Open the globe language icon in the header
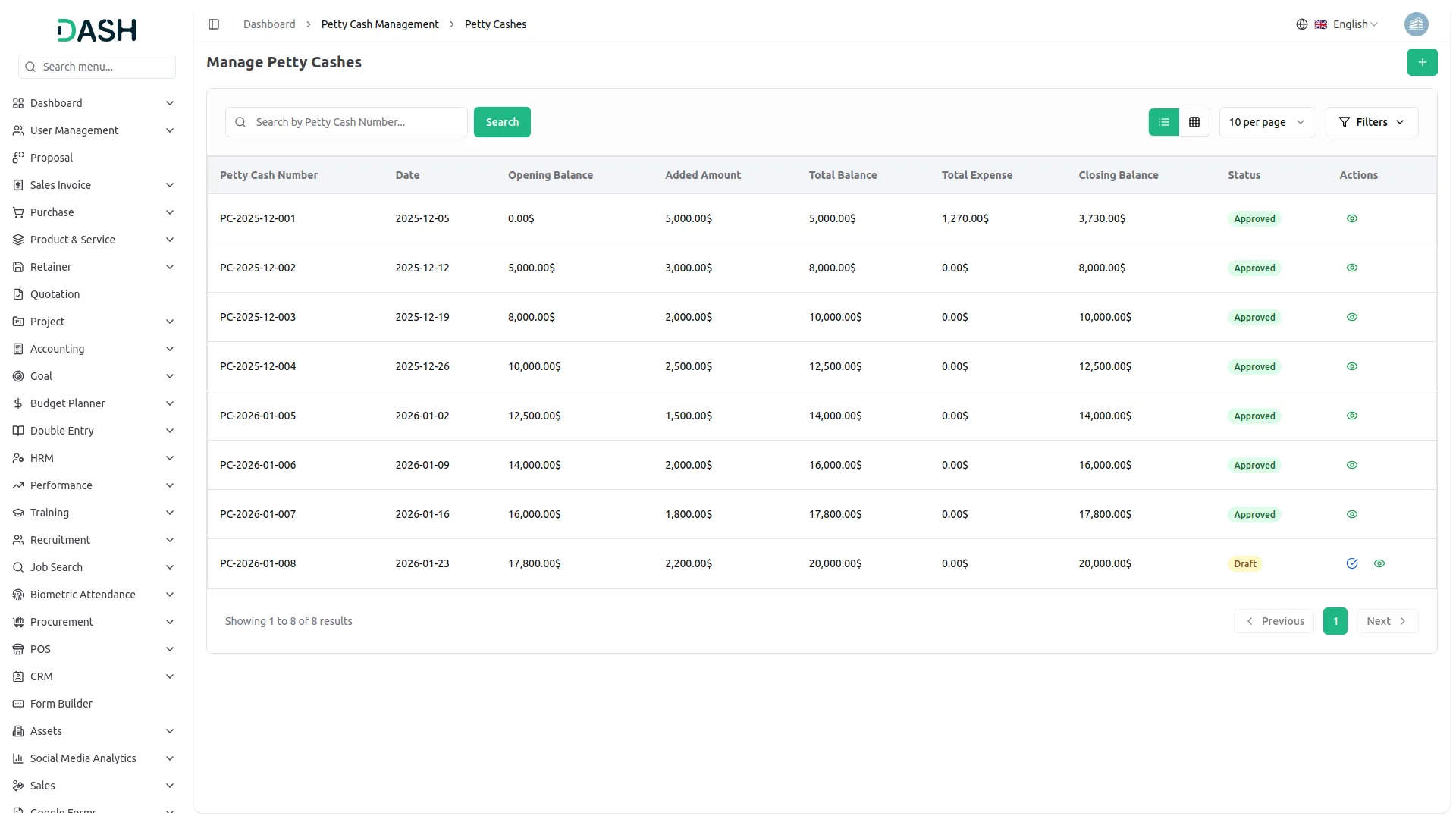Image resolution: width=1456 pixels, height=819 pixels. [1302, 24]
